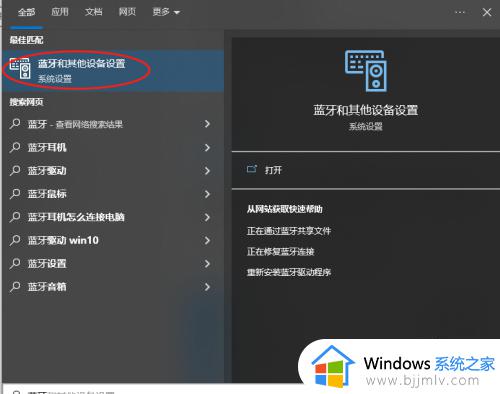Click the search icon next to 蓝牙耳机
The width and height of the screenshot is (500, 394).
pyautogui.click(x=15, y=147)
